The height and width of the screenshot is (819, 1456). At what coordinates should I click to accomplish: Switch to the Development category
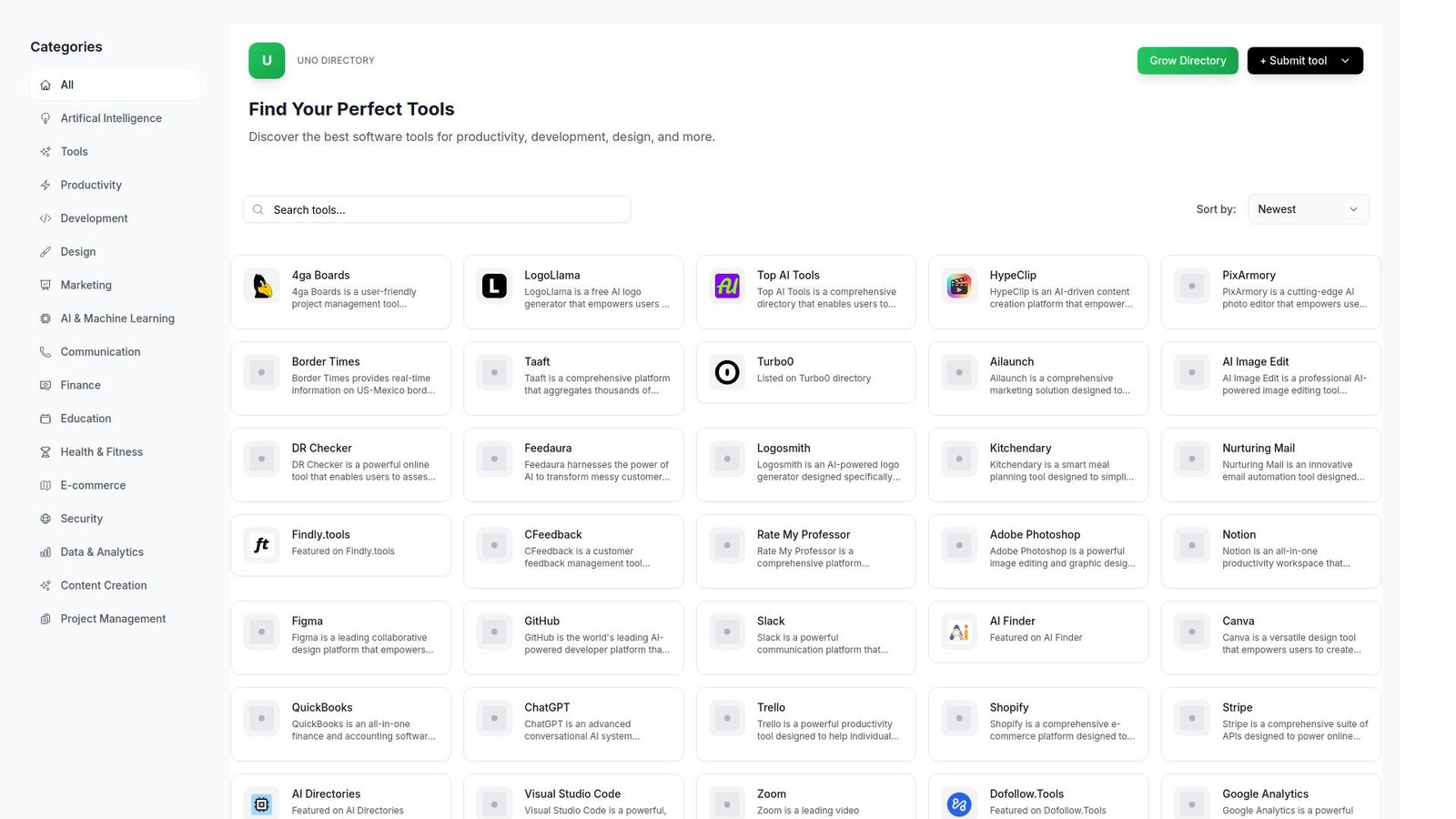(94, 218)
